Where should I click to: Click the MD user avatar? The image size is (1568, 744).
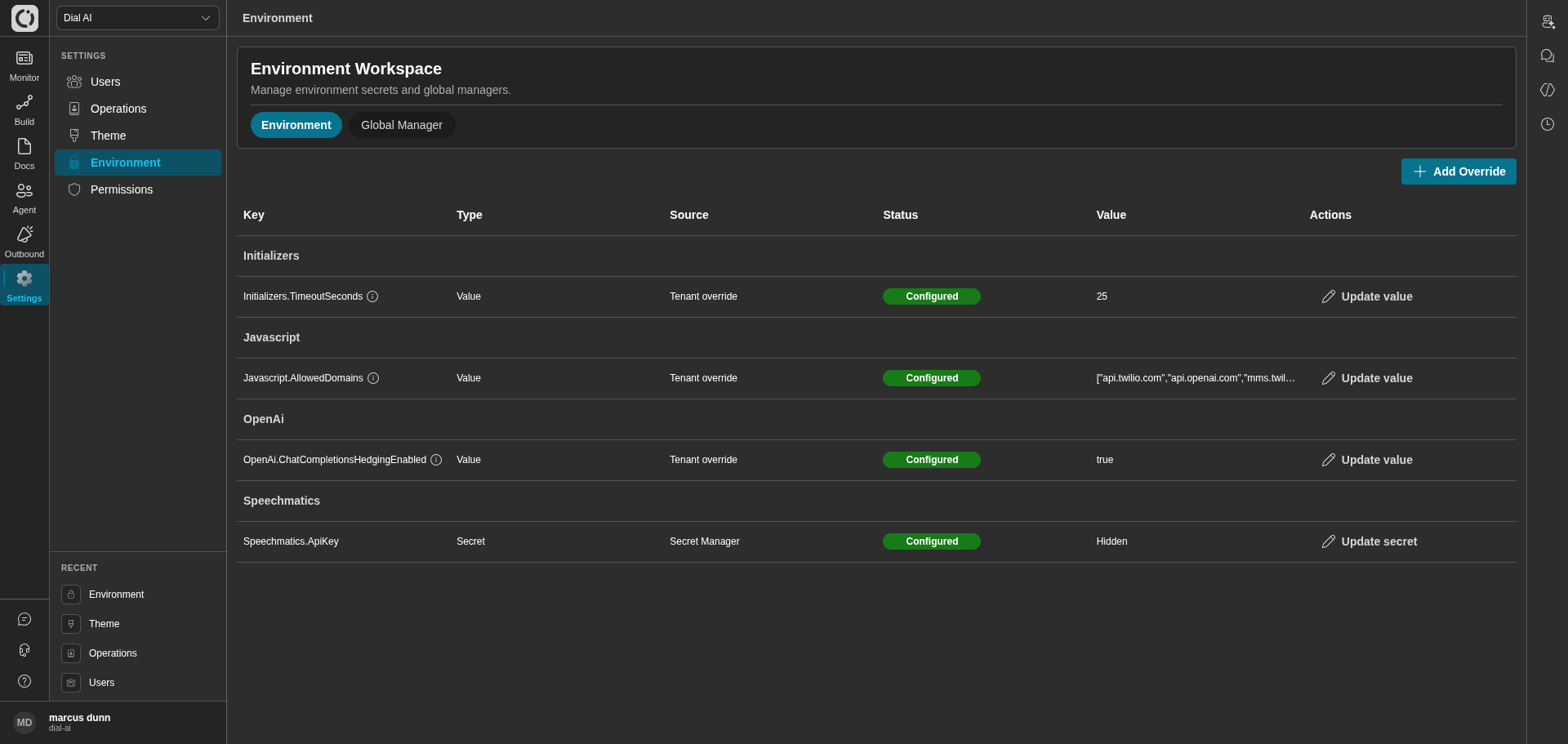[x=24, y=723]
